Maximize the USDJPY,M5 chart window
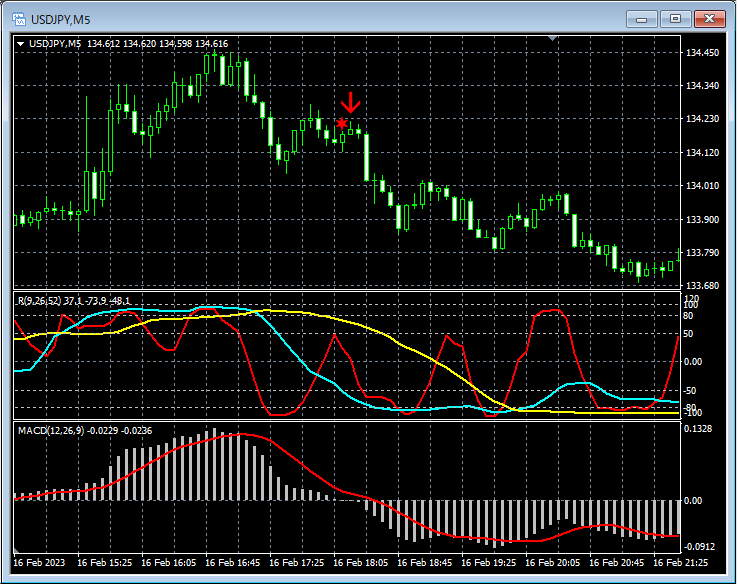 [675, 19]
